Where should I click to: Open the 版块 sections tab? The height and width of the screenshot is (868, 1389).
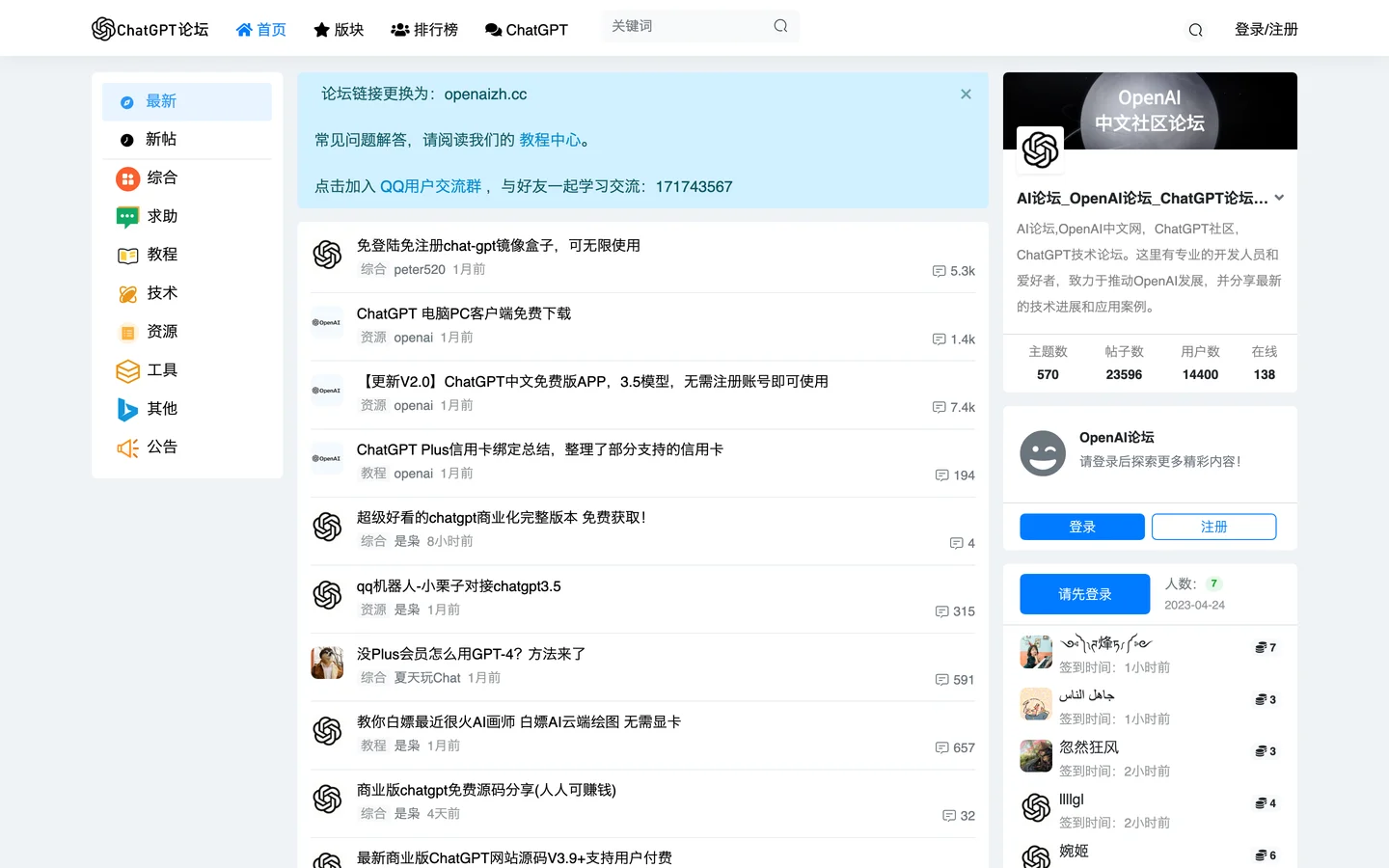[339, 30]
